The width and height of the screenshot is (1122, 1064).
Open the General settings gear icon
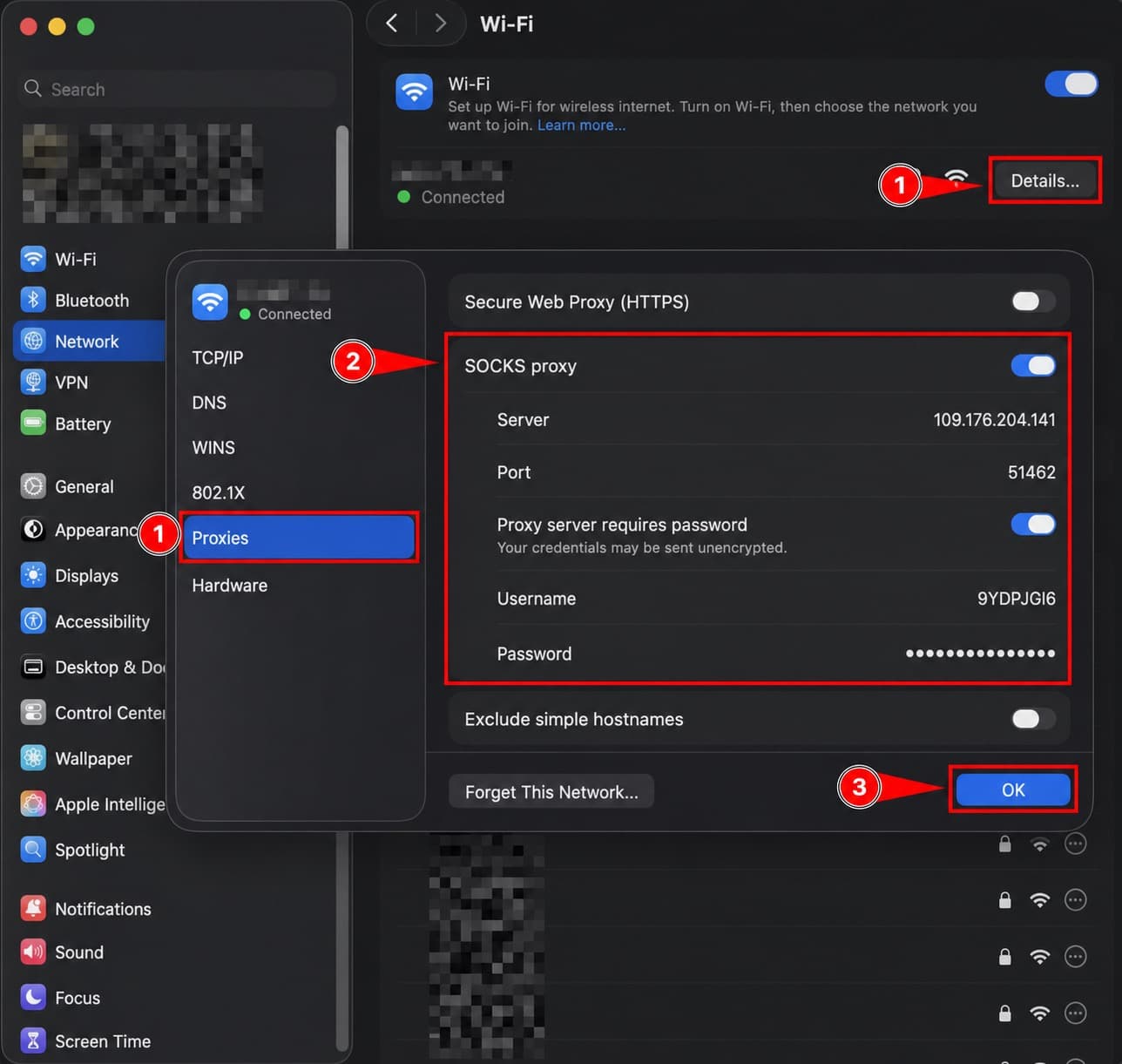point(33,486)
